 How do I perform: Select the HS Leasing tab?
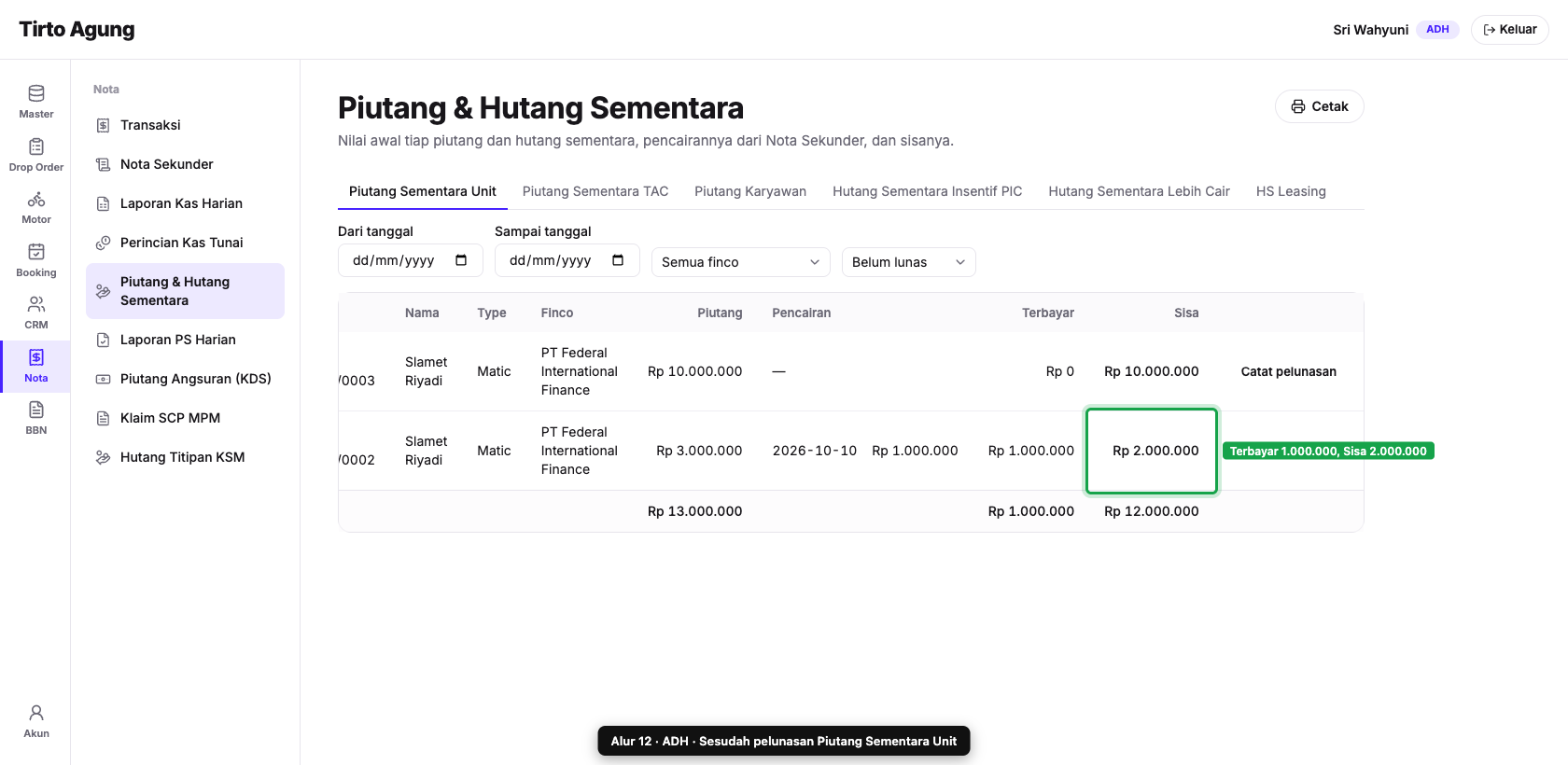(x=1291, y=191)
